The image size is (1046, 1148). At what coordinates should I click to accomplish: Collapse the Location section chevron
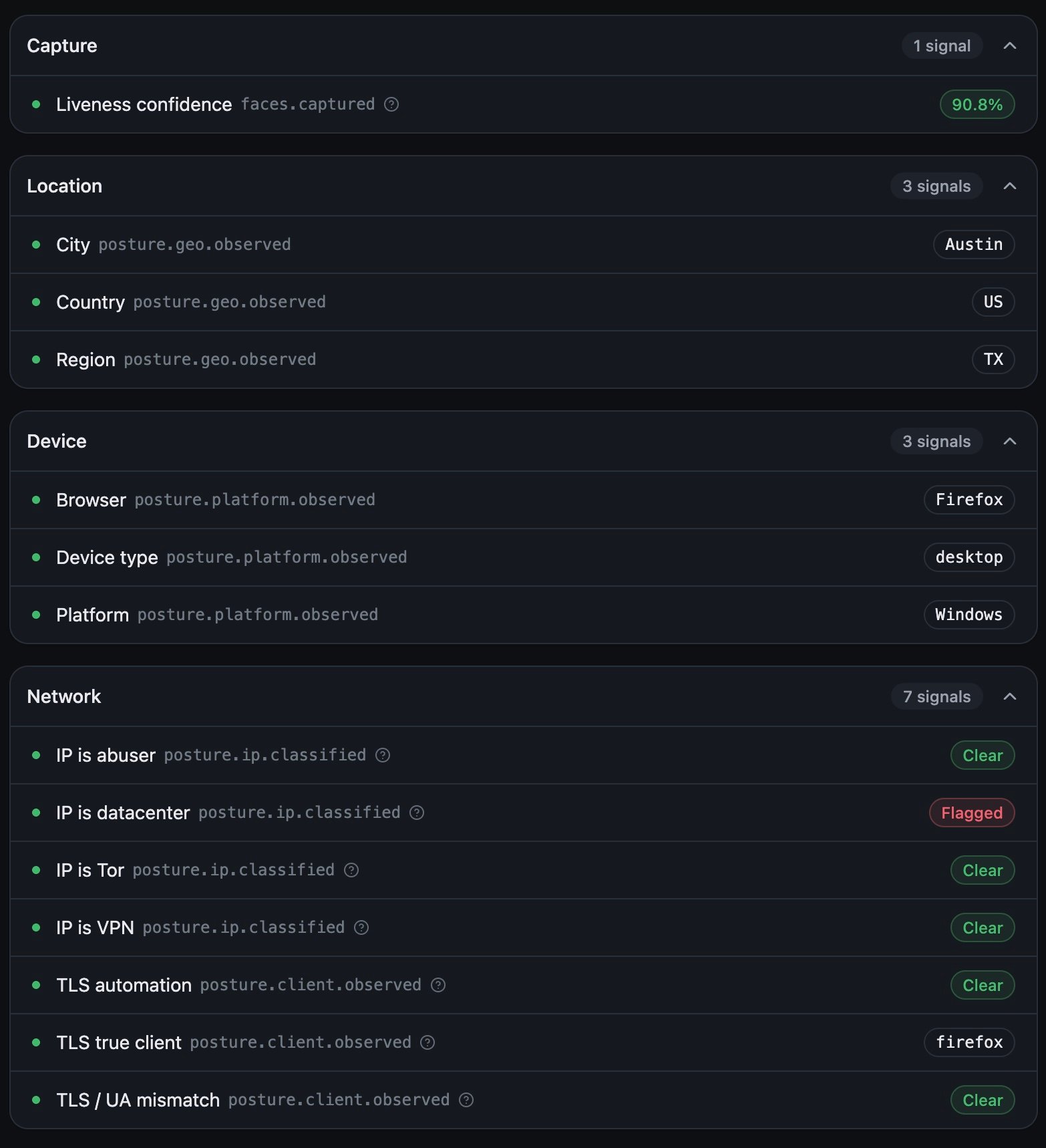coord(1010,186)
